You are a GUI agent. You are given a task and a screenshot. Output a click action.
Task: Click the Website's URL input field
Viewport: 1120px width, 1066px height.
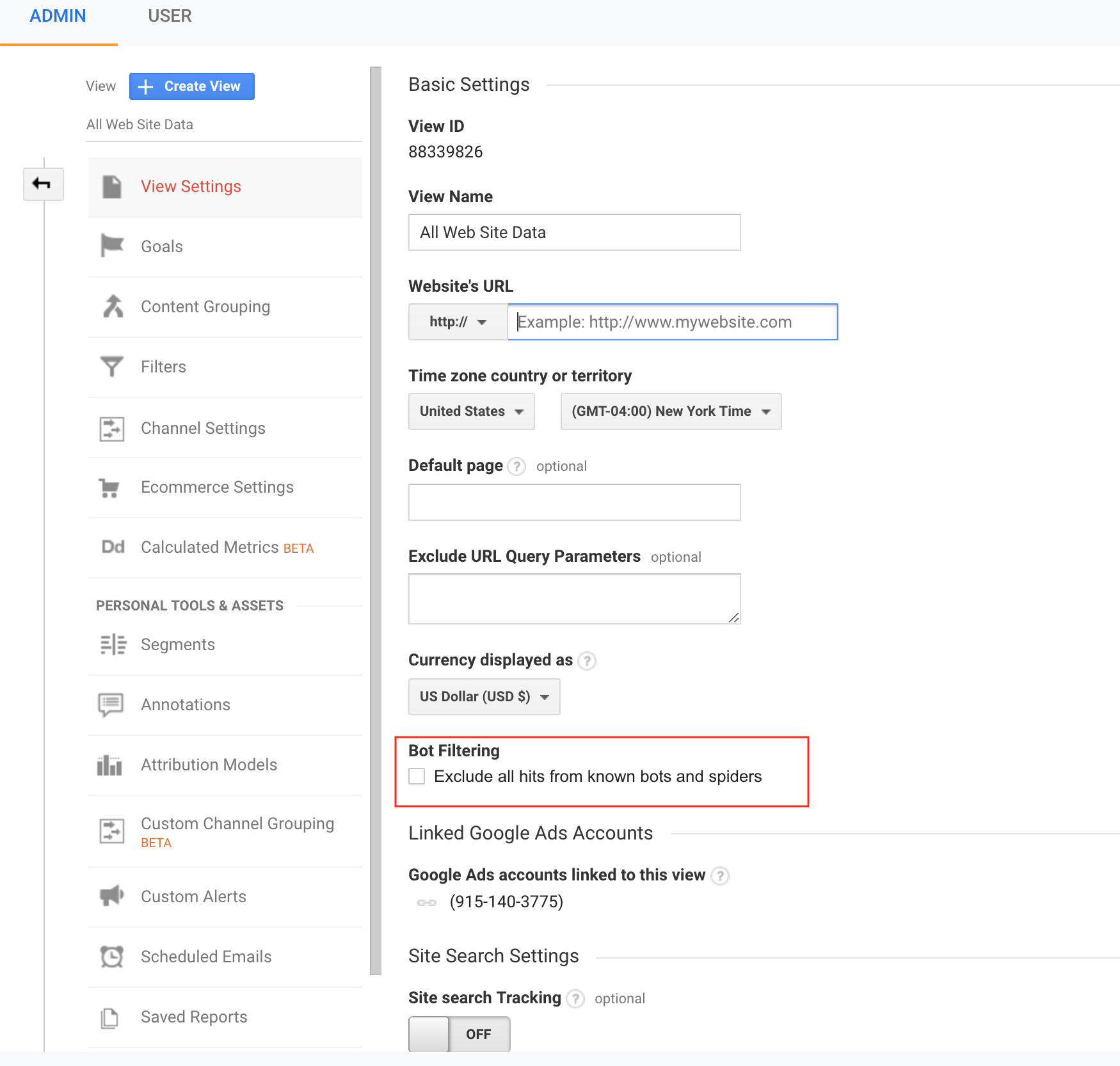(x=673, y=322)
